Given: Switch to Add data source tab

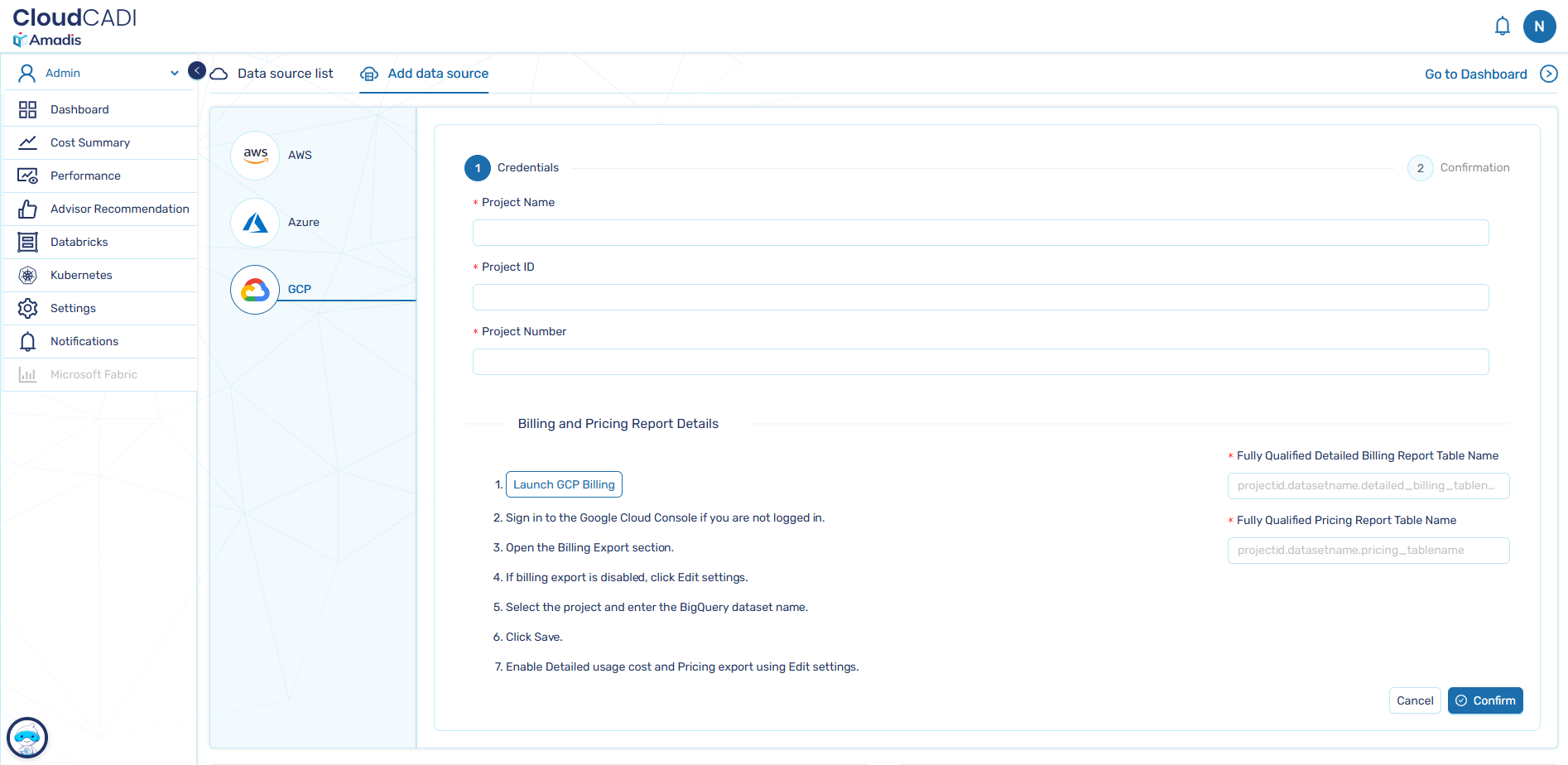Looking at the screenshot, I should [x=437, y=74].
